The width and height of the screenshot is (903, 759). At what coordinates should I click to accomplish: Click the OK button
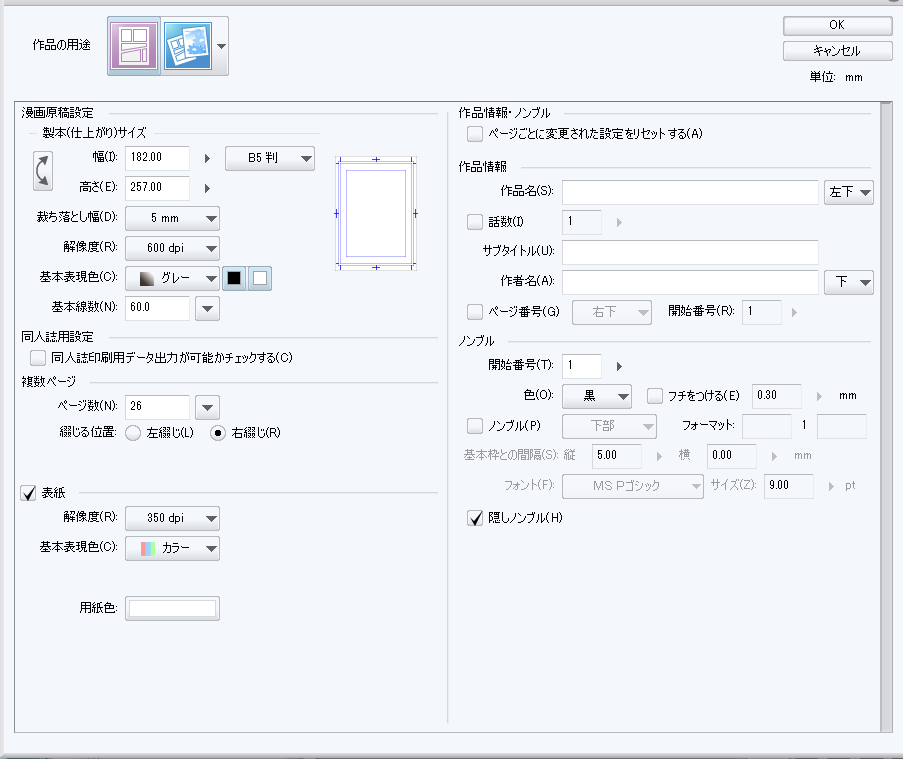click(x=837, y=25)
